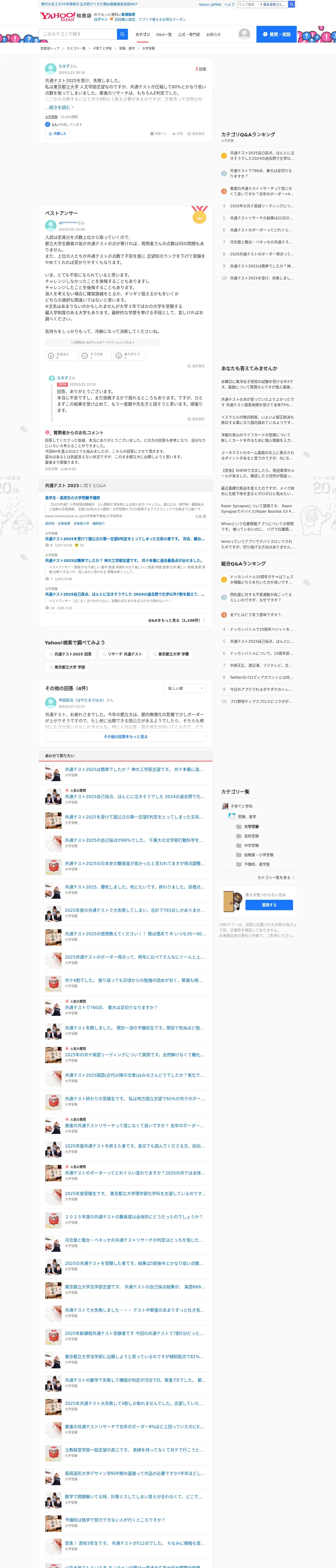The height and width of the screenshot is (1568, 336).
Task: Click magnifier in 共通テスト2025 回答 search chip
Action: [x=51, y=654]
